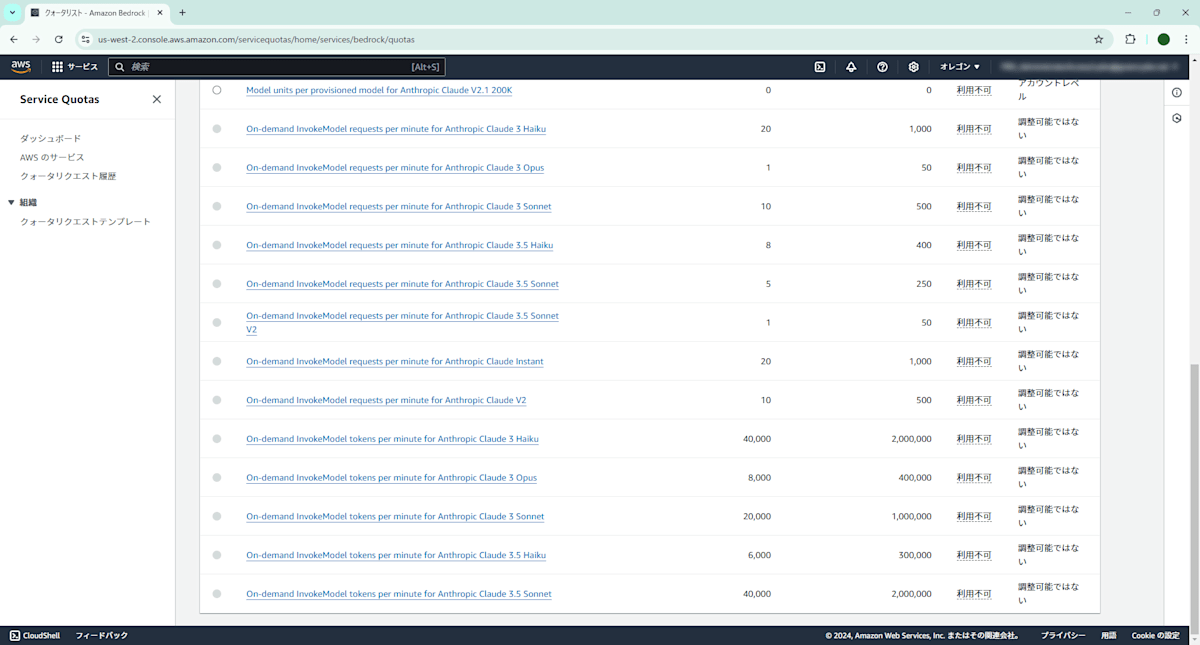Click the Service Quotas sidebar title
Screen dimensions: 1200x645
[x=59, y=99]
